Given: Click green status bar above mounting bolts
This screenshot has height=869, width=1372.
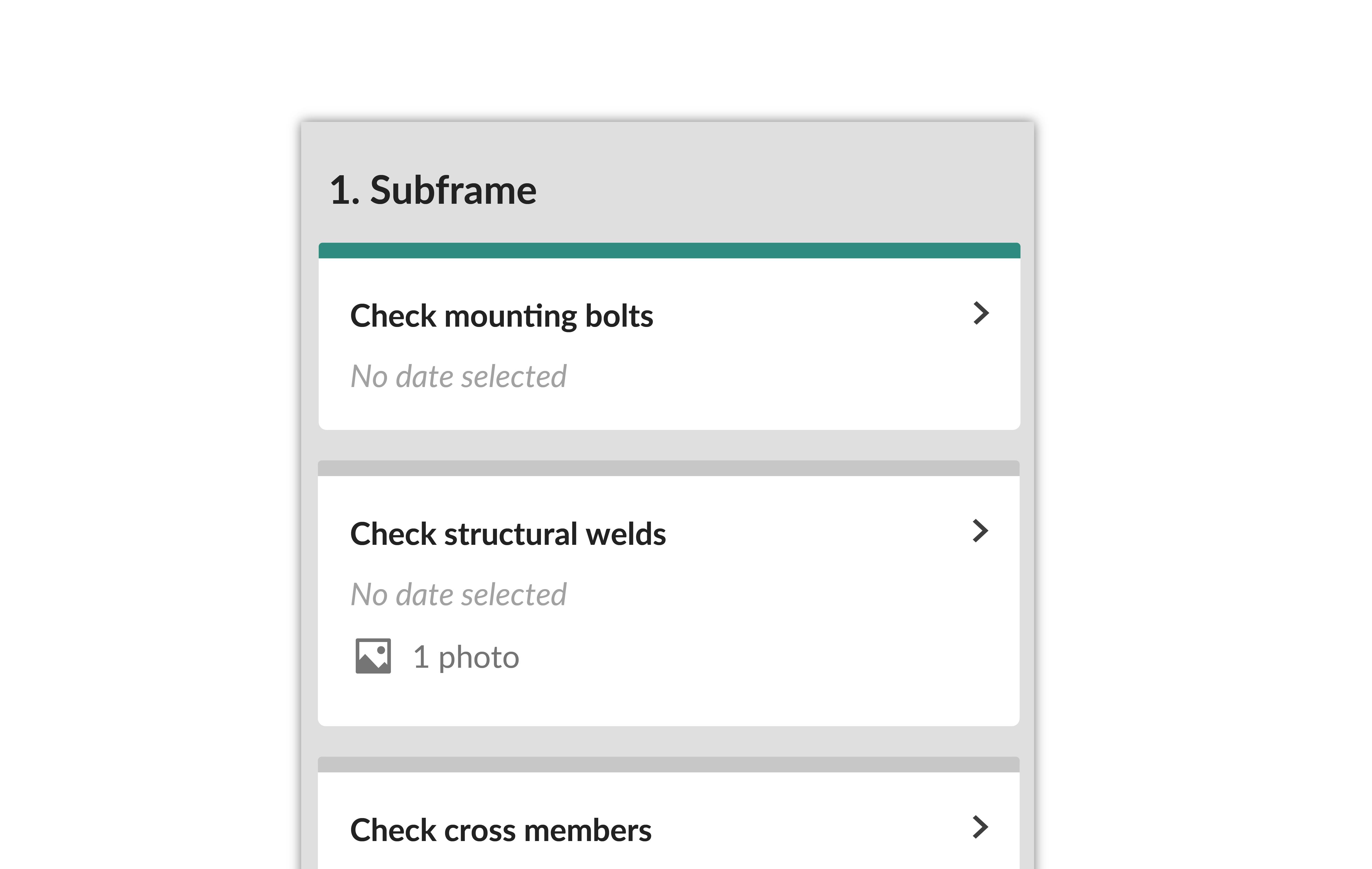Looking at the screenshot, I should [669, 251].
